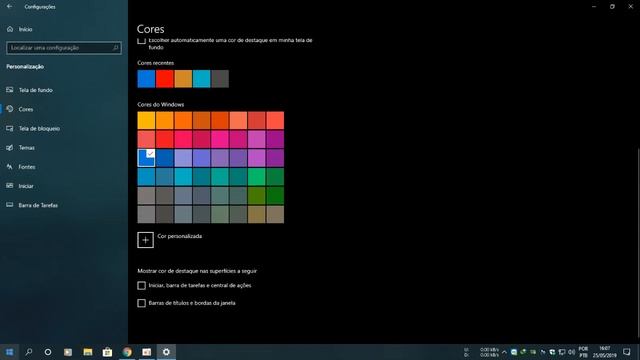Open the media player icon on the taskbar
Screen dimensions: 640x360
(68, 352)
